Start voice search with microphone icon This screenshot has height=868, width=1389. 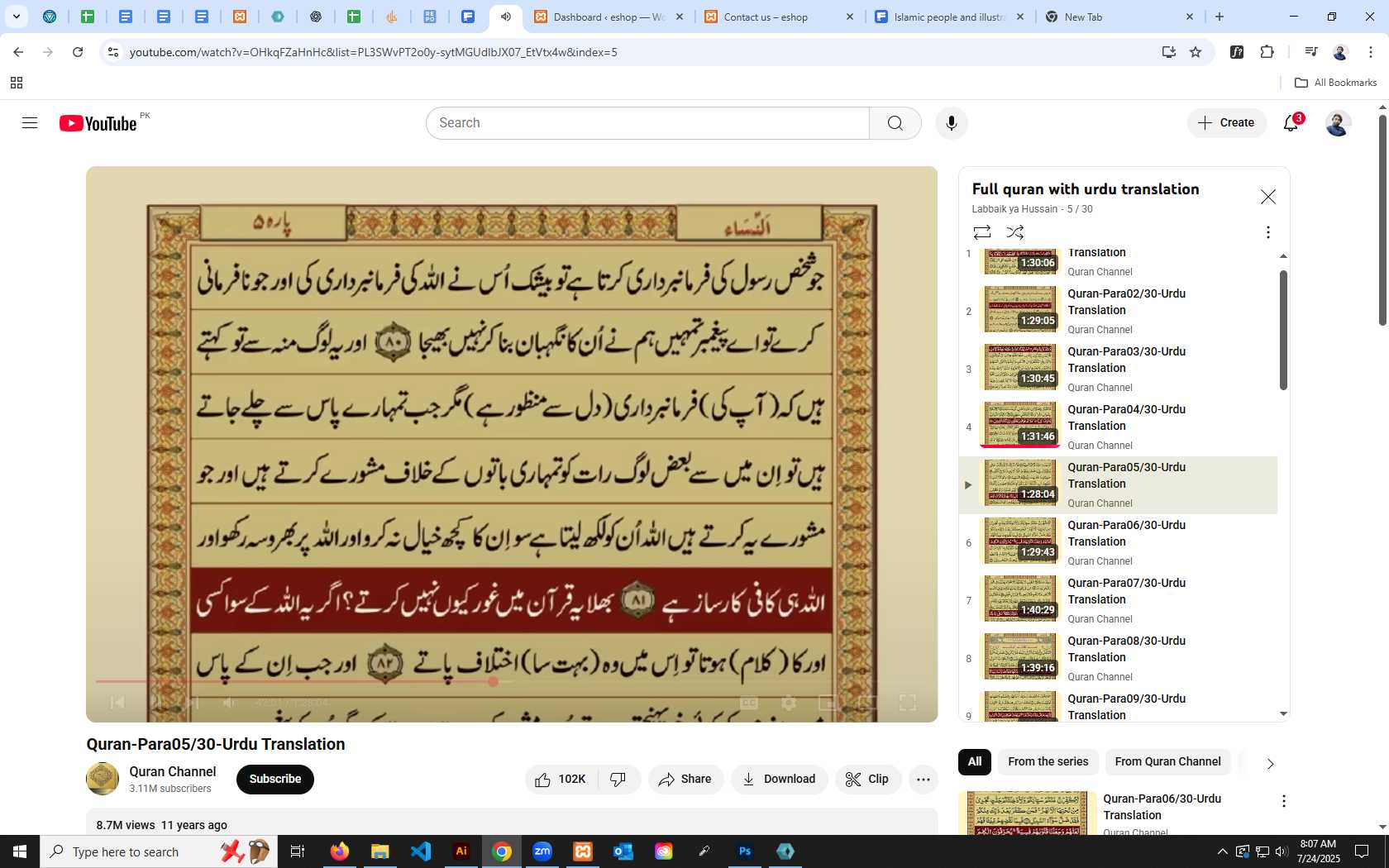(x=952, y=123)
